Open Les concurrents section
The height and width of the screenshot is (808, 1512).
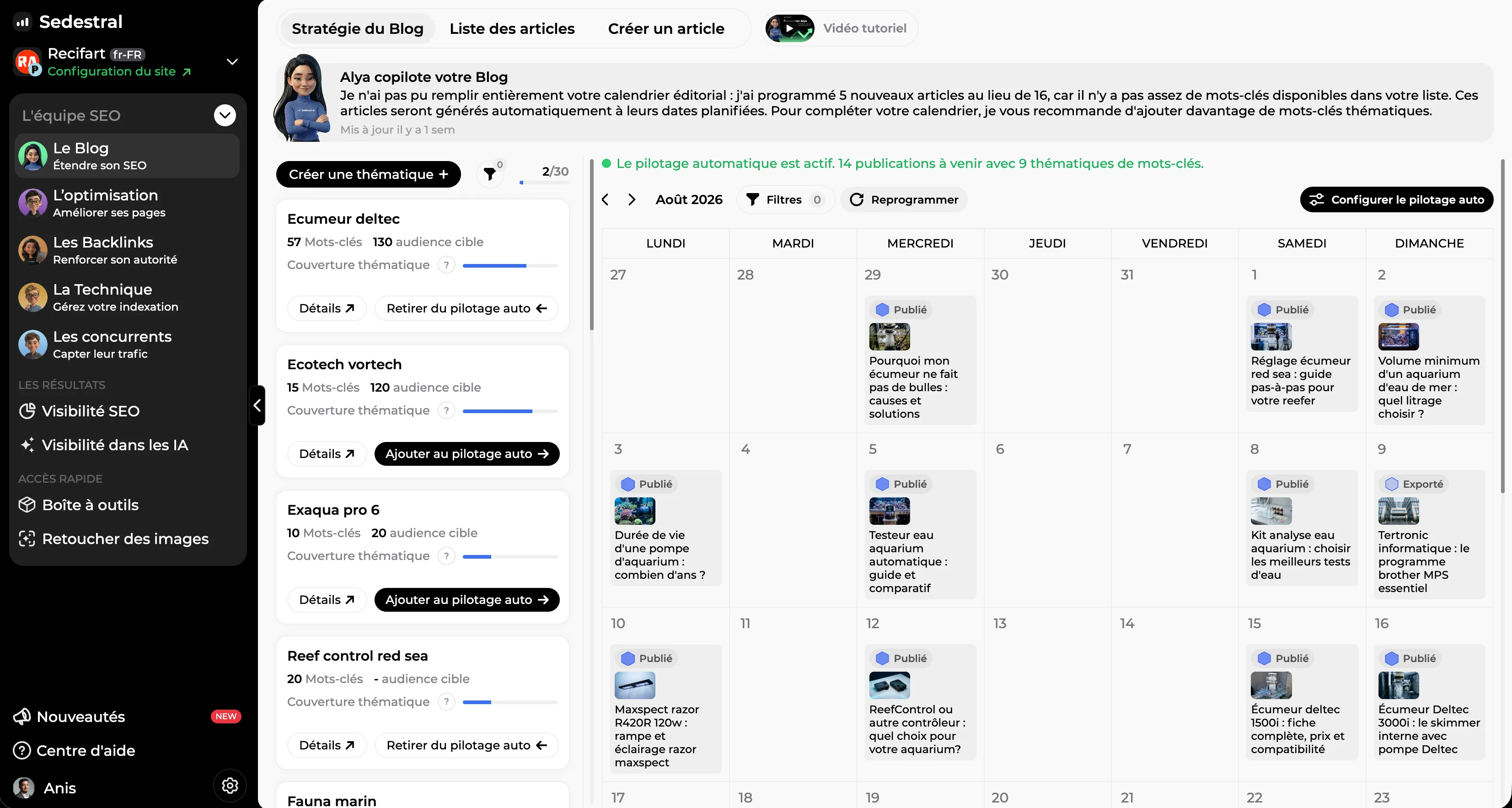pos(127,344)
